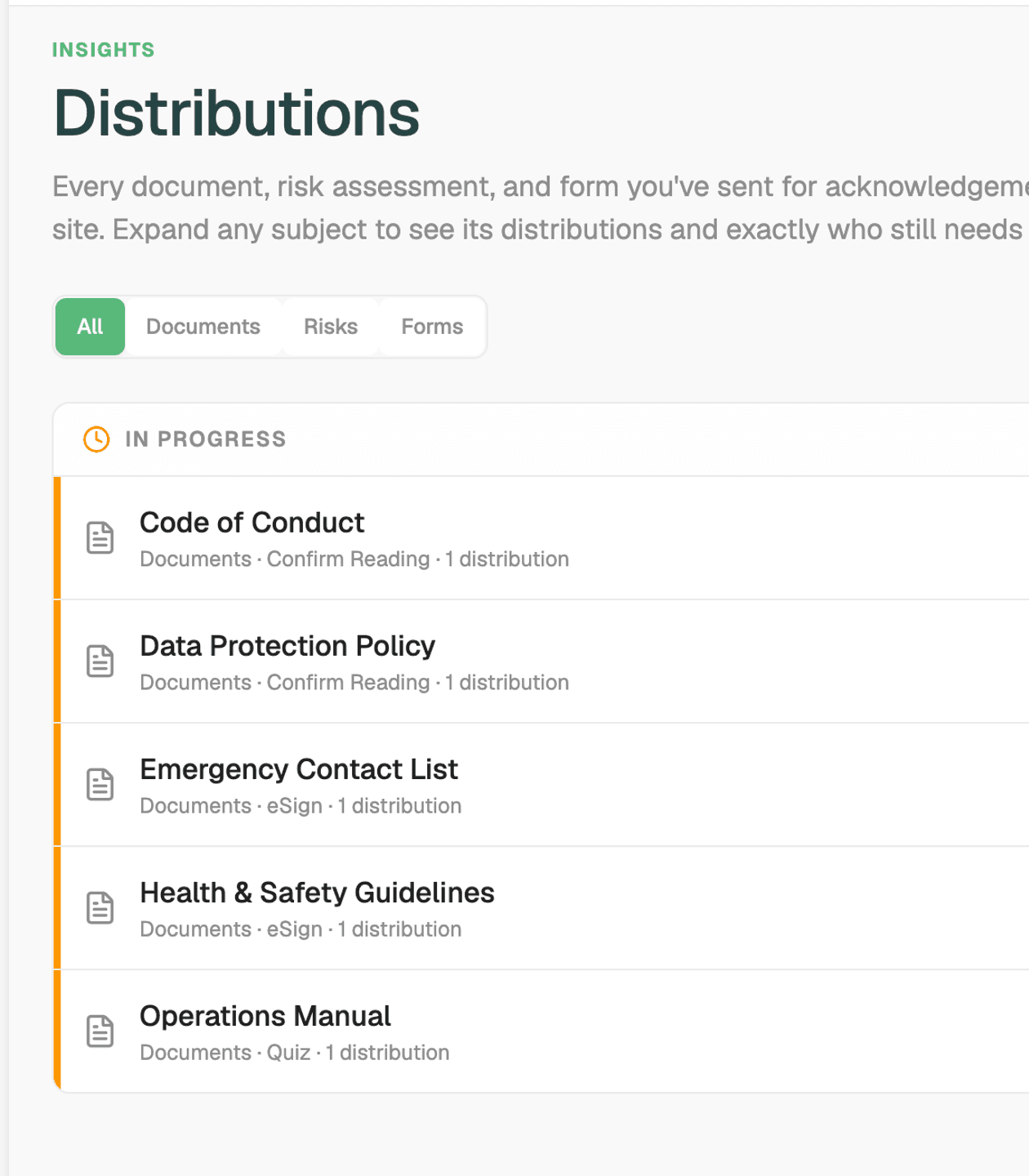Click the Data Protection Policy document icon
This screenshot has width=1029, height=1176.
[x=100, y=661]
